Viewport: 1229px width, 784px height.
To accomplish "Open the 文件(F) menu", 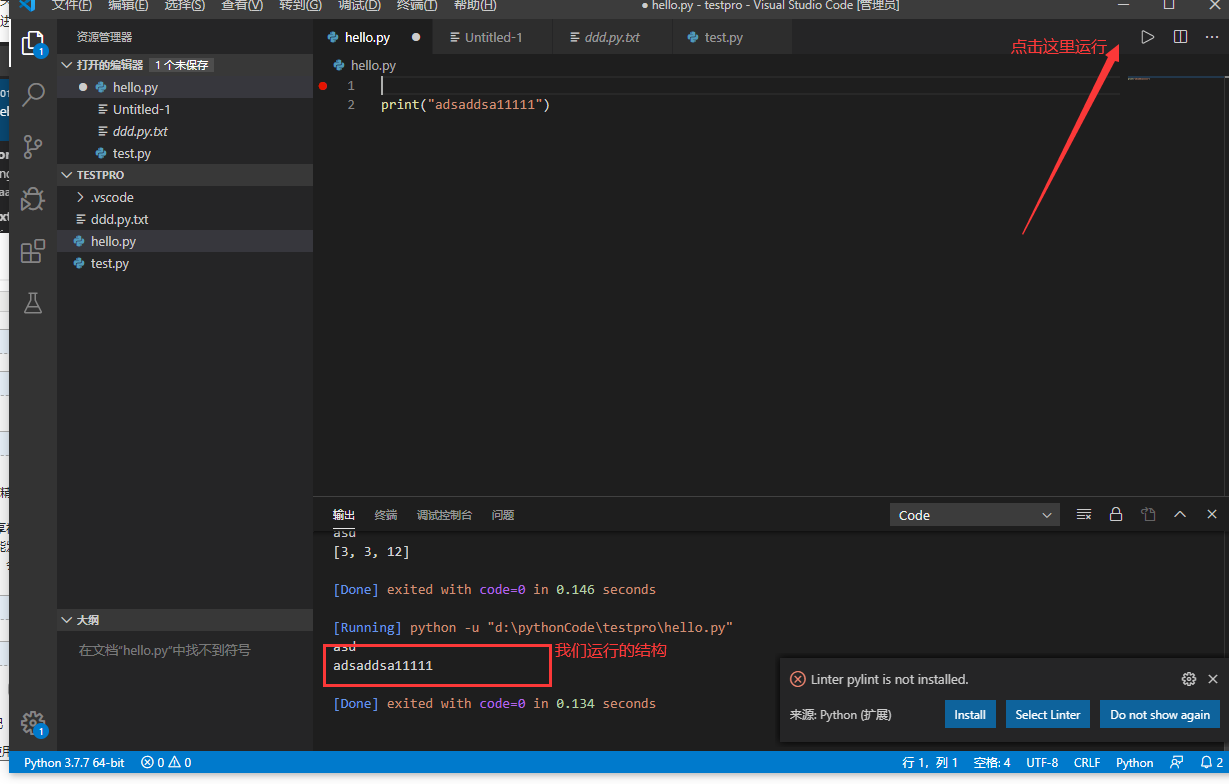I will pyautogui.click(x=71, y=5).
